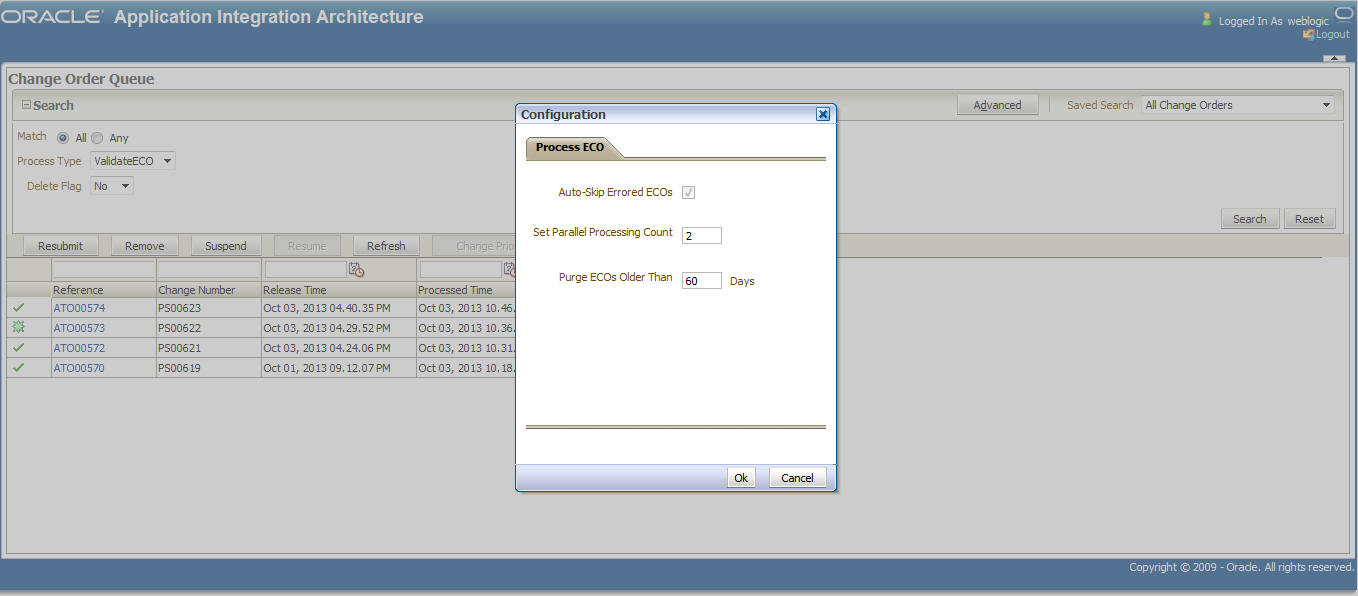The width and height of the screenshot is (1358, 596).
Task: Confirm configuration with Ok button
Action: (741, 478)
